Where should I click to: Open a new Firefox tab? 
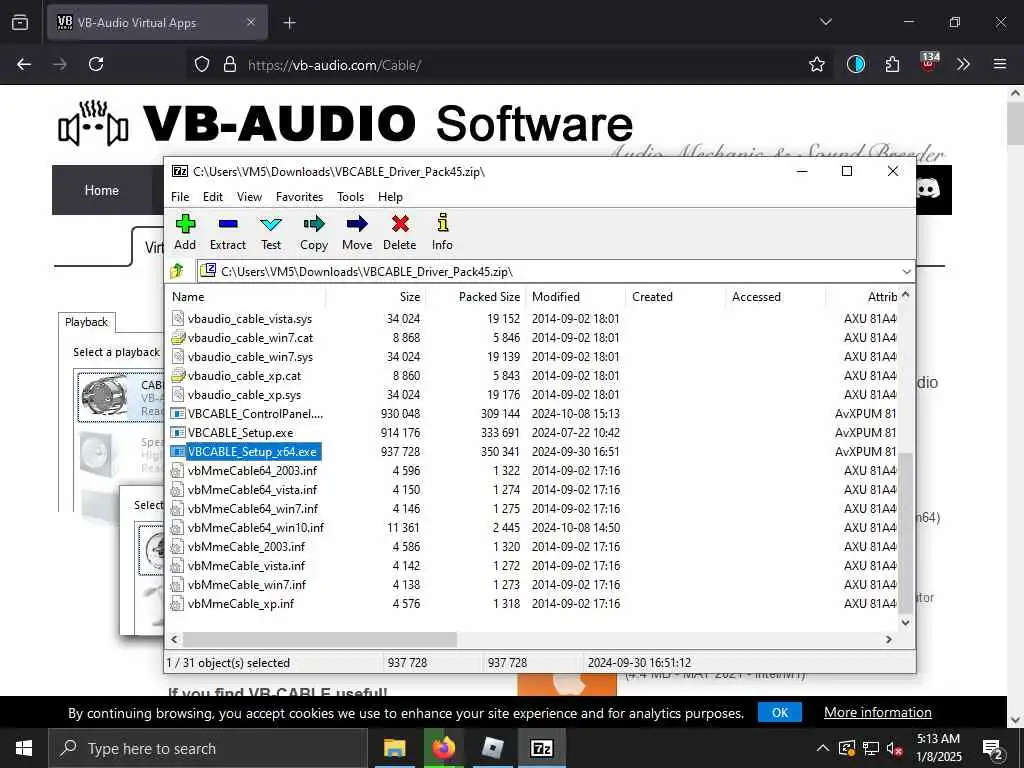(289, 23)
